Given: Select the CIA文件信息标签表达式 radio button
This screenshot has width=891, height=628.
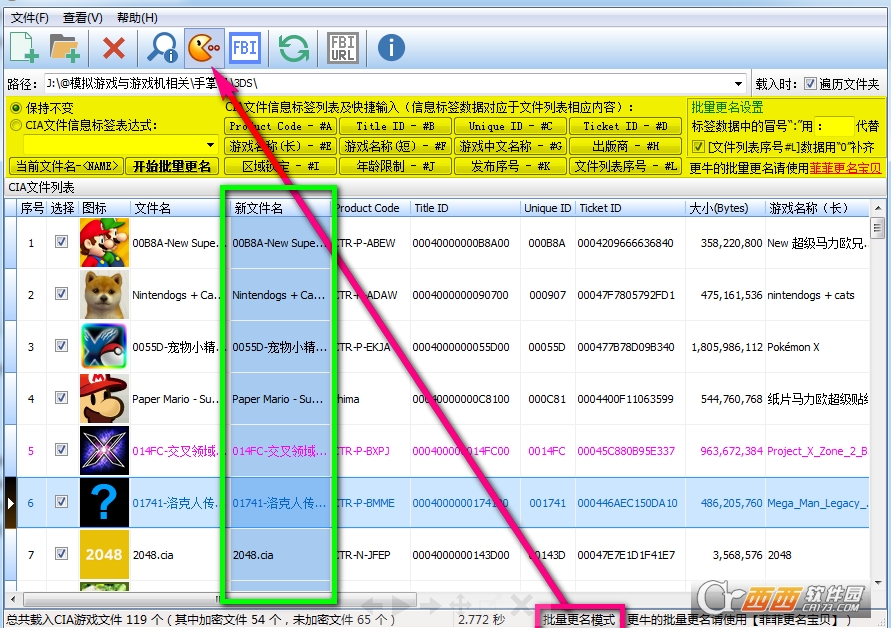Looking at the screenshot, I should coord(16,125).
